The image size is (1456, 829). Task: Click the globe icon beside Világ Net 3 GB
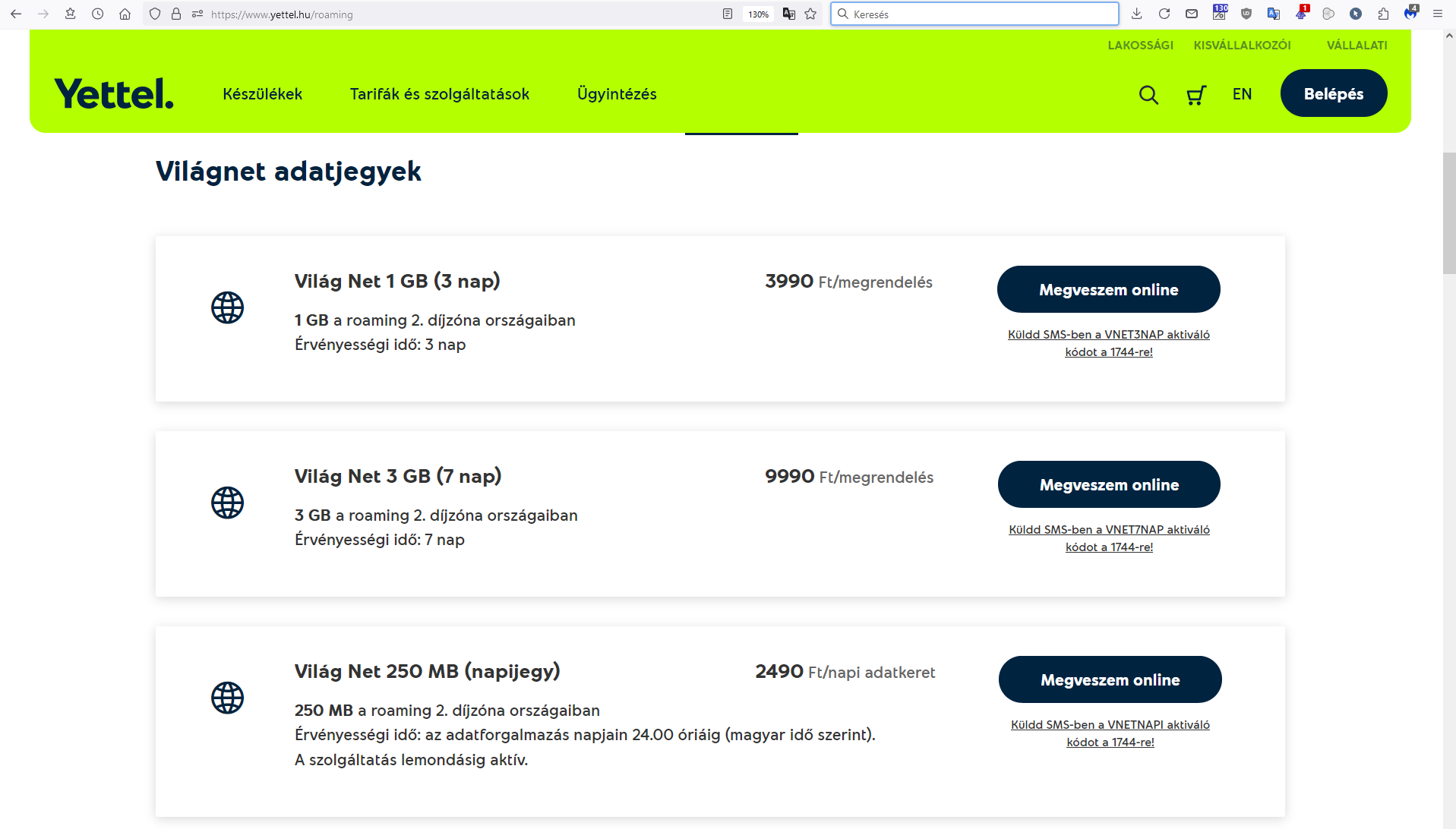click(x=227, y=503)
